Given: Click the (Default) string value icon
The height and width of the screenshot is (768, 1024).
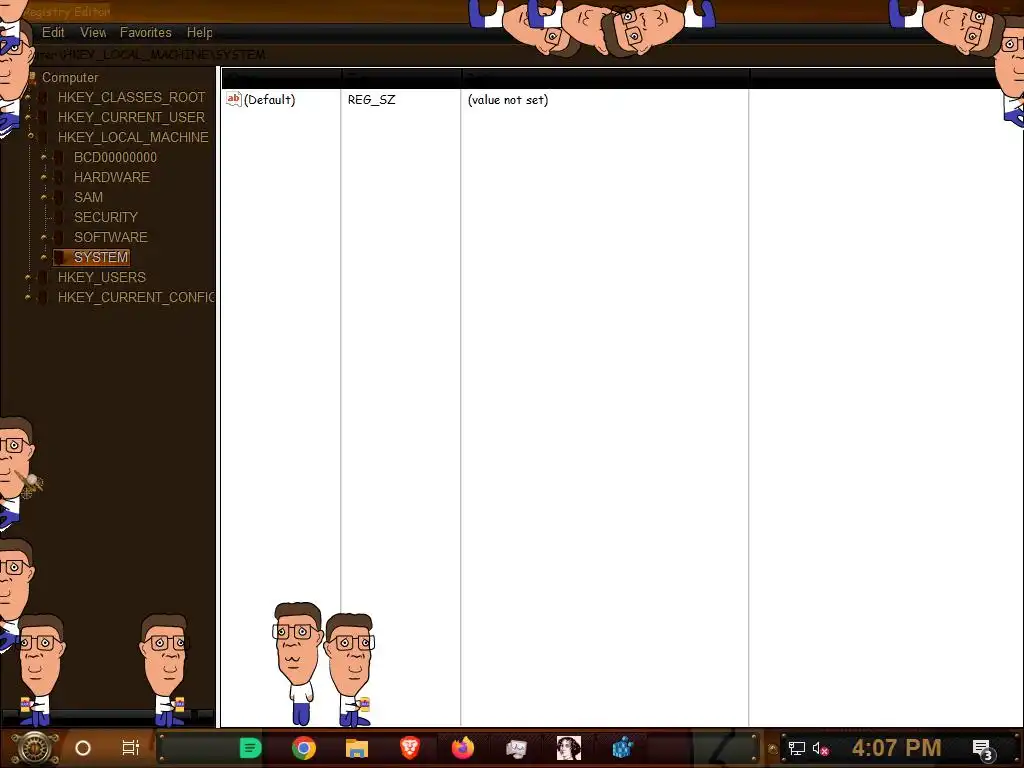Looking at the screenshot, I should 234,99.
